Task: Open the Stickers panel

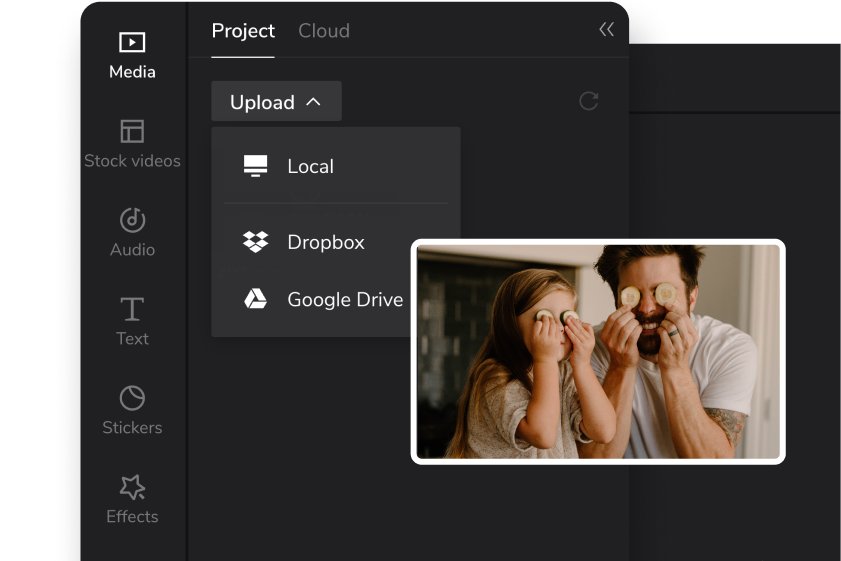Action: [132, 411]
